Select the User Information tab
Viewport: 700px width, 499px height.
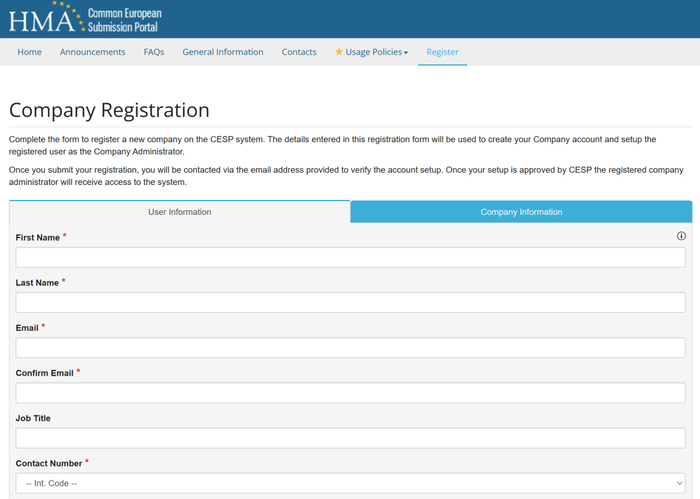click(180, 212)
